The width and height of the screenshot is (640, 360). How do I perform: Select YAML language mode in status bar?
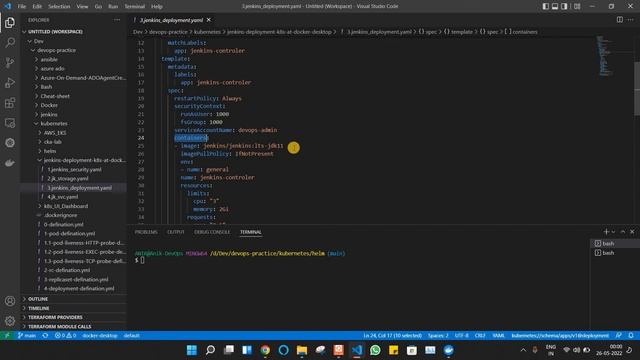[x=498, y=336]
